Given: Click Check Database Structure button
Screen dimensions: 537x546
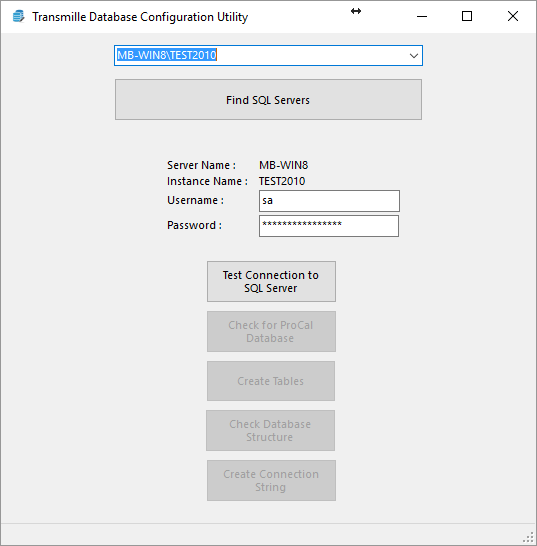Looking at the screenshot, I should coord(271,430).
